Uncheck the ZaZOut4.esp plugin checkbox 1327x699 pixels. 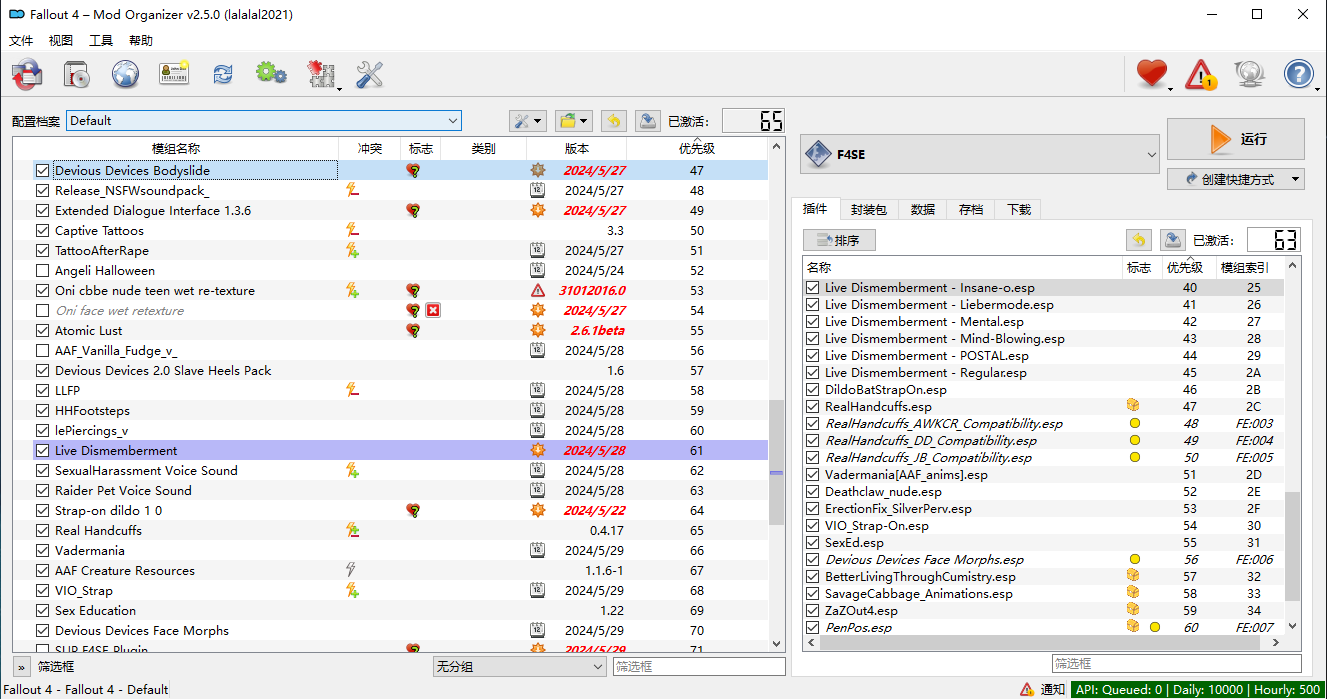tap(813, 610)
